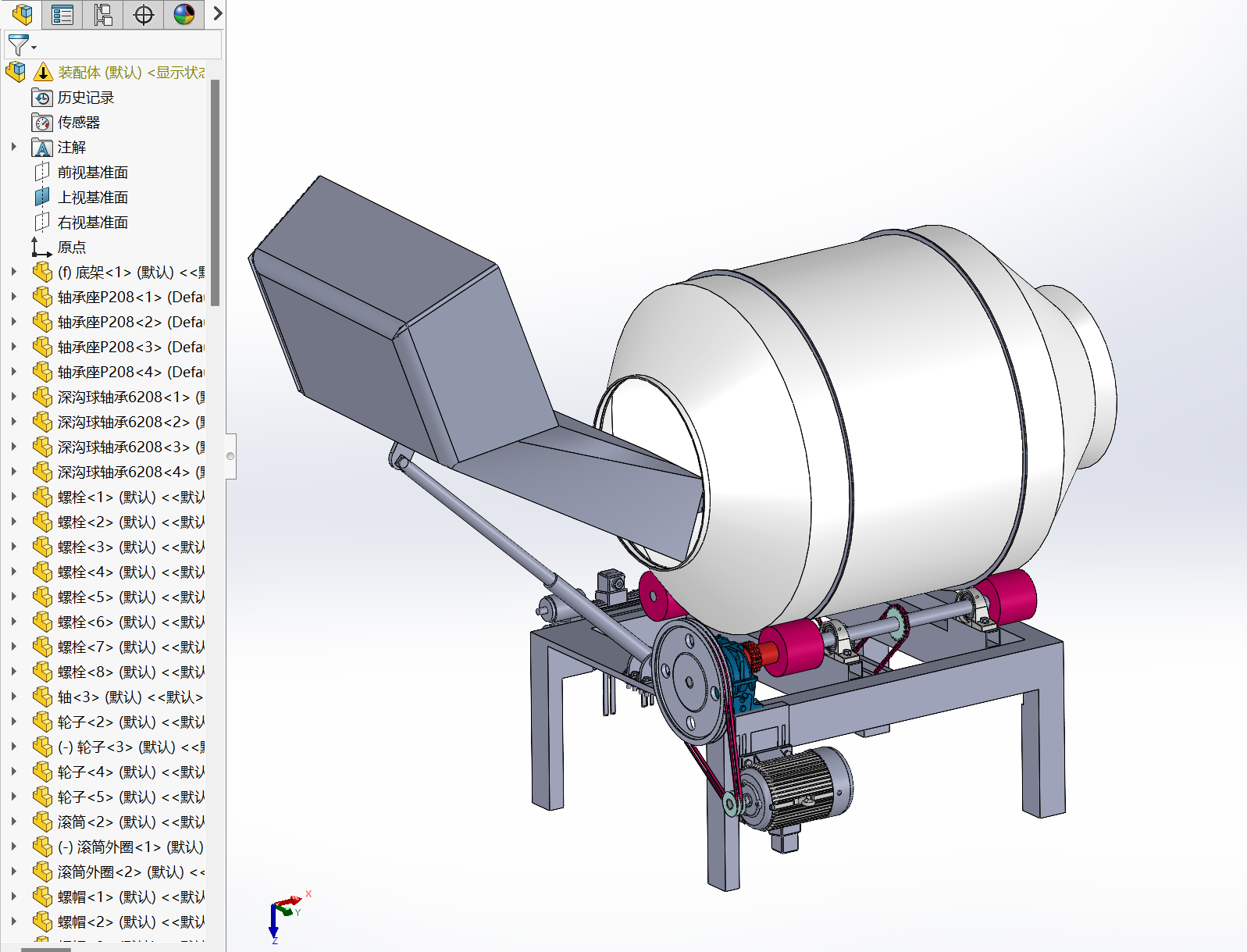The width and height of the screenshot is (1247, 952).
Task: Select the 历史记录 history folder icon
Action: pyautogui.click(x=42, y=98)
